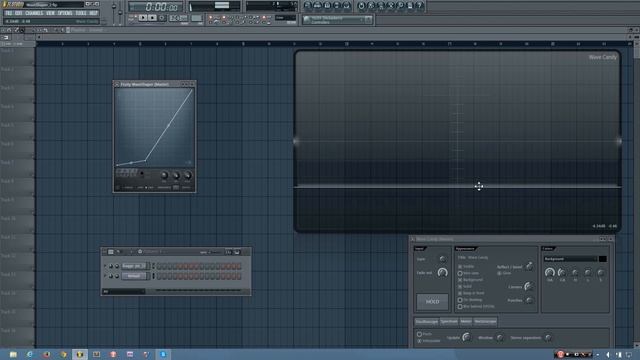Click the Corners knob
Image resolution: width=640 pixels, height=360 pixels.
pos(528,287)
